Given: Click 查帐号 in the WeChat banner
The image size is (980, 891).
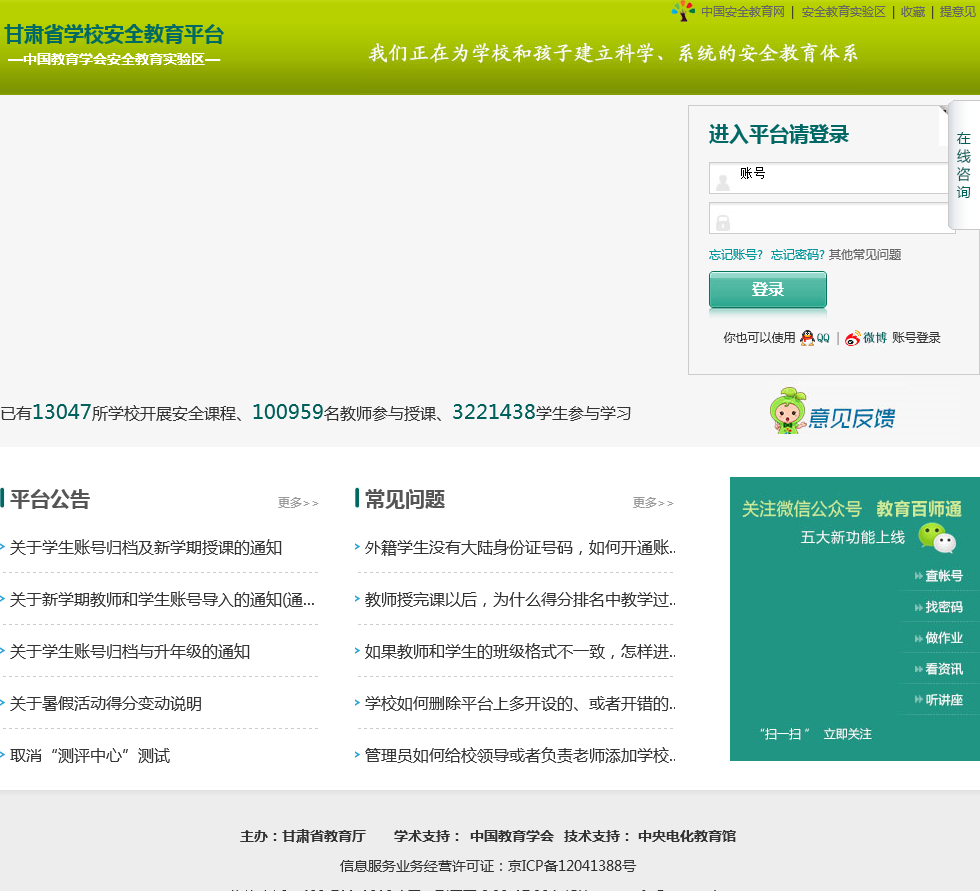Looking at the screenshot, I should tap(944, 575).
